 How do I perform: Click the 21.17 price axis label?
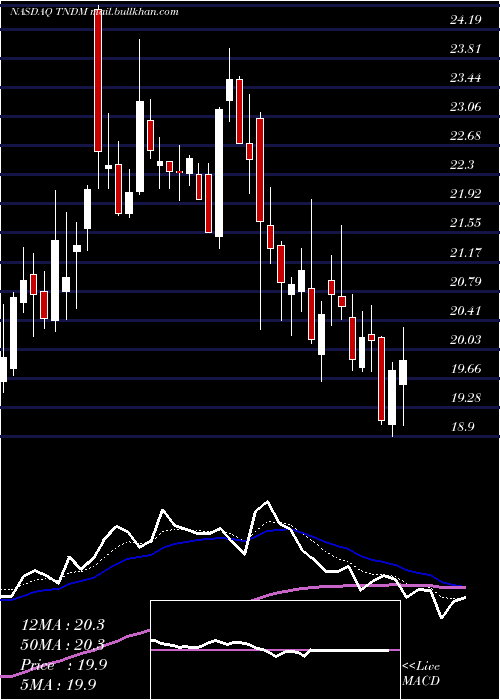pos(466,253)
